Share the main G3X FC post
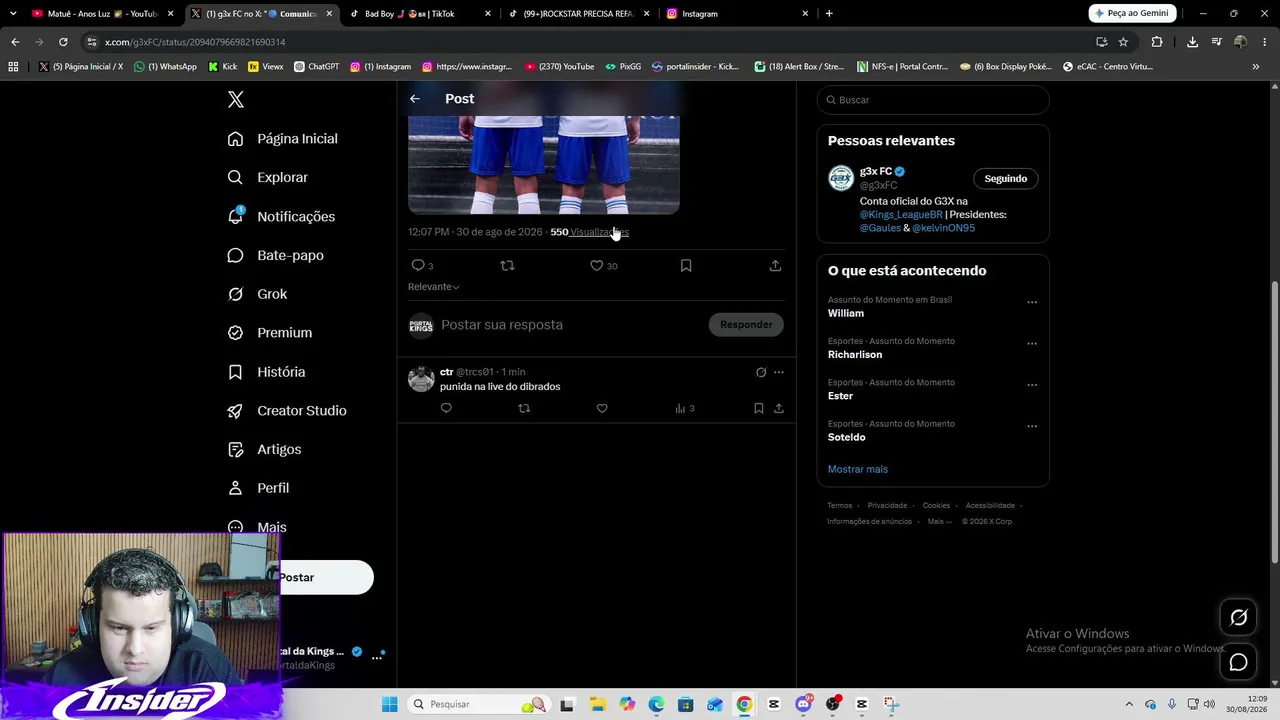The height and width of the screenshot is (720, 1280). pos(775,265)
